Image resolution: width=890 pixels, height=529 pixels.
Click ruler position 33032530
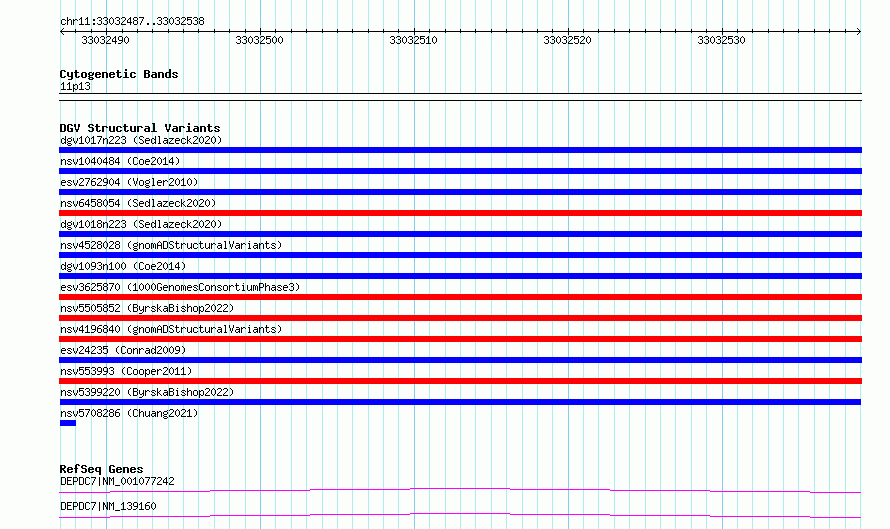pos(721,40)
